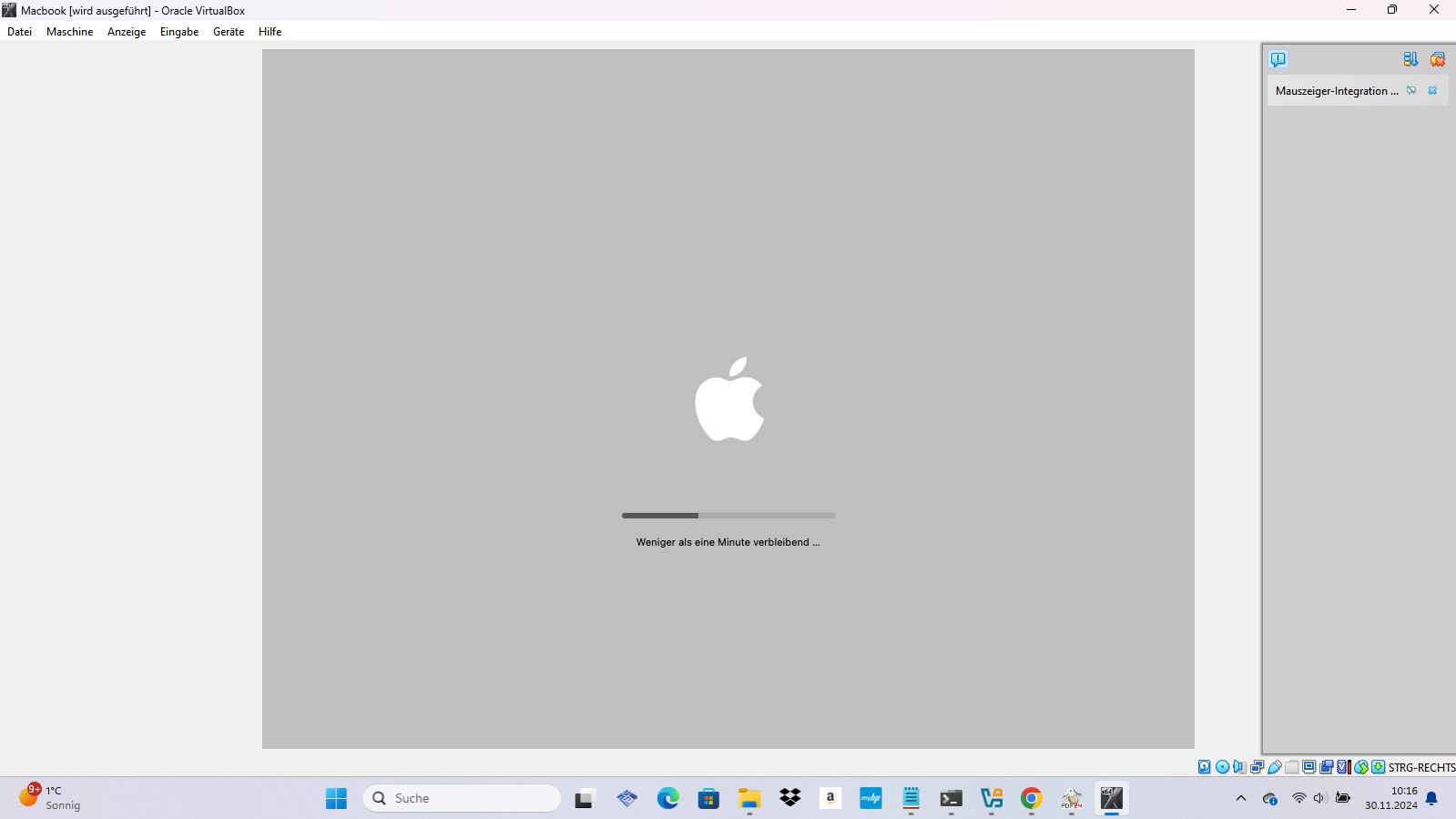Open the Maschine menu
Viewport: 1456px width, 819px height.
point(69,32)
